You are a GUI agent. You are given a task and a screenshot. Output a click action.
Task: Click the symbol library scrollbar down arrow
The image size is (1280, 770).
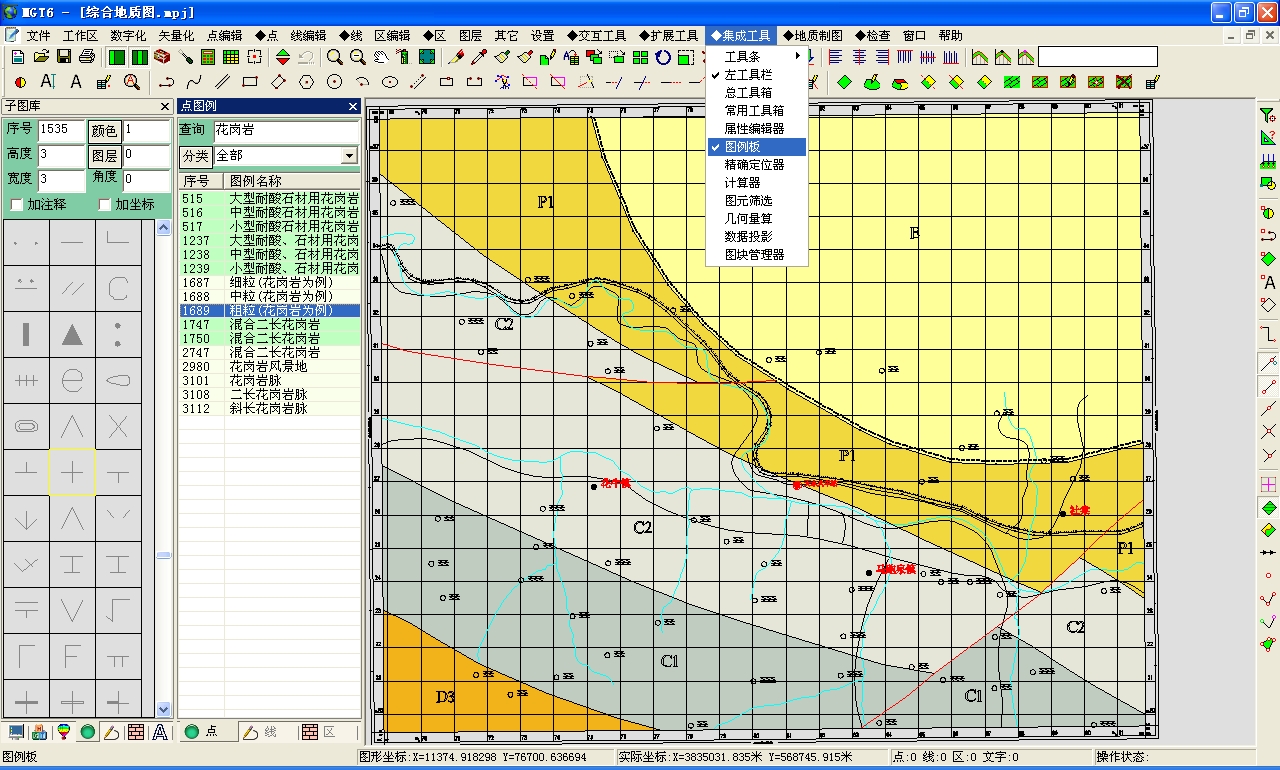click(x=164, y=708)
